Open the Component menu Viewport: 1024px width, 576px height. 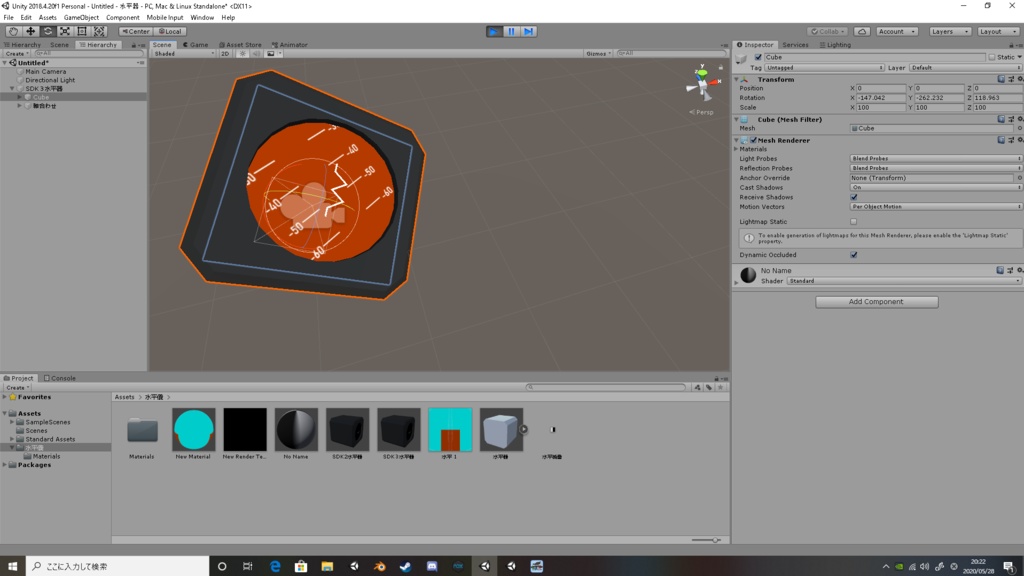point(123,18)
